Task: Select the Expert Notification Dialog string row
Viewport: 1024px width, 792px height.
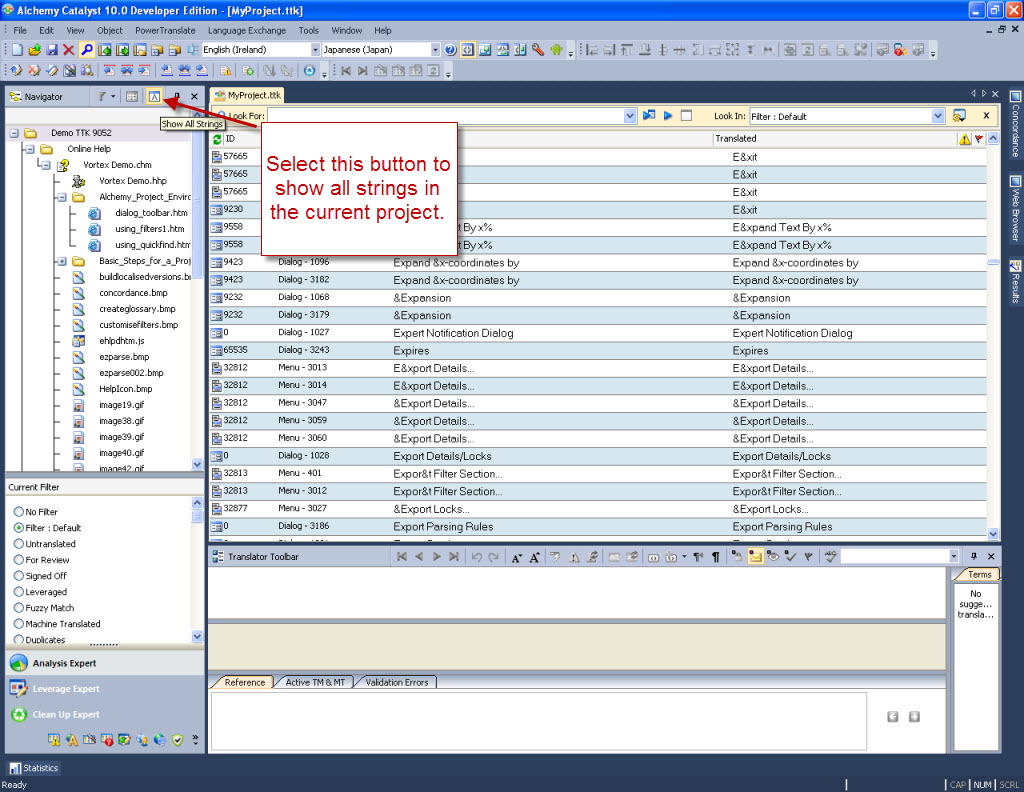Action: click(x=598, y=333)
